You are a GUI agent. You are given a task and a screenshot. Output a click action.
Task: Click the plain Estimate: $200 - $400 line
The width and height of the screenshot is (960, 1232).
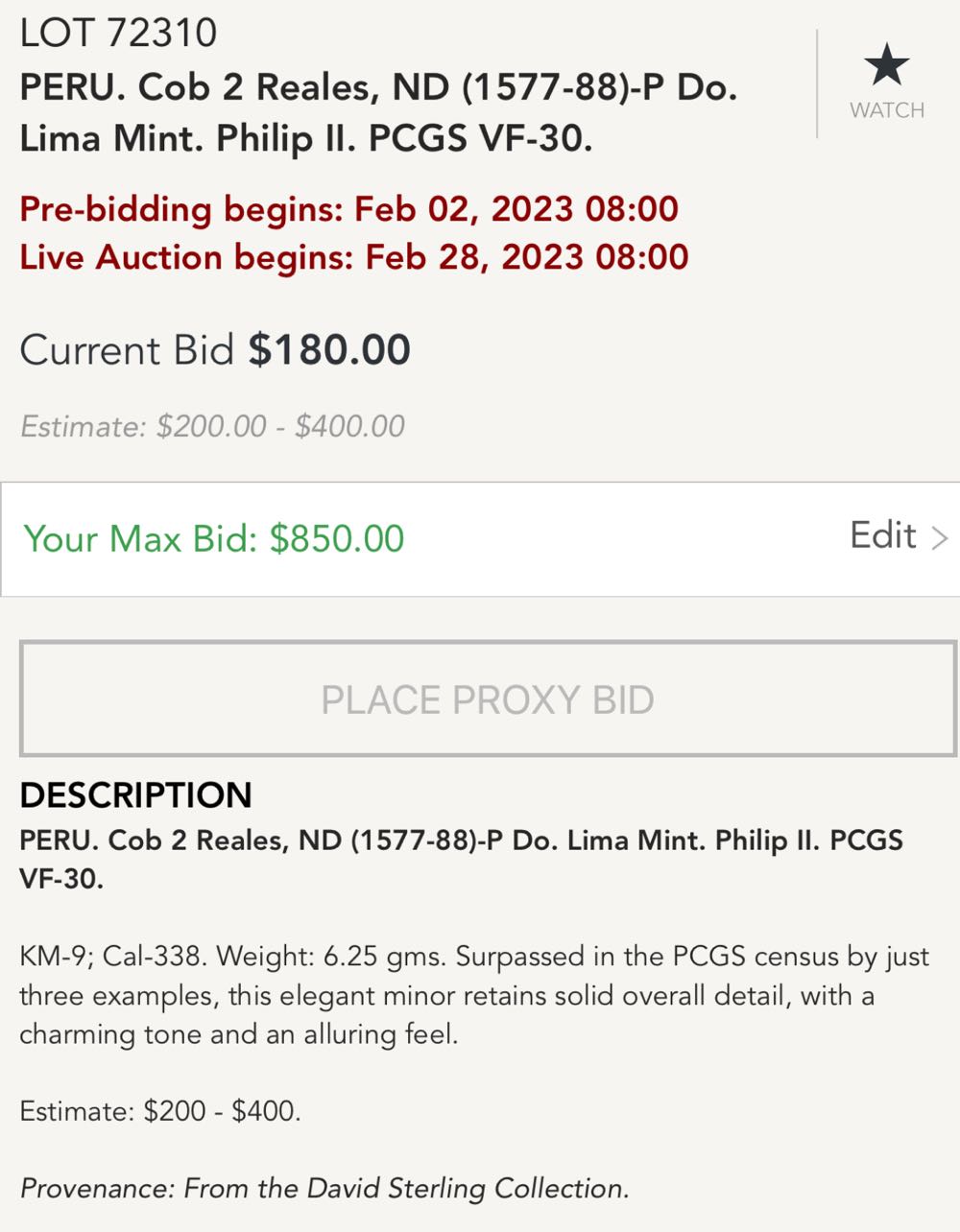160,1111
